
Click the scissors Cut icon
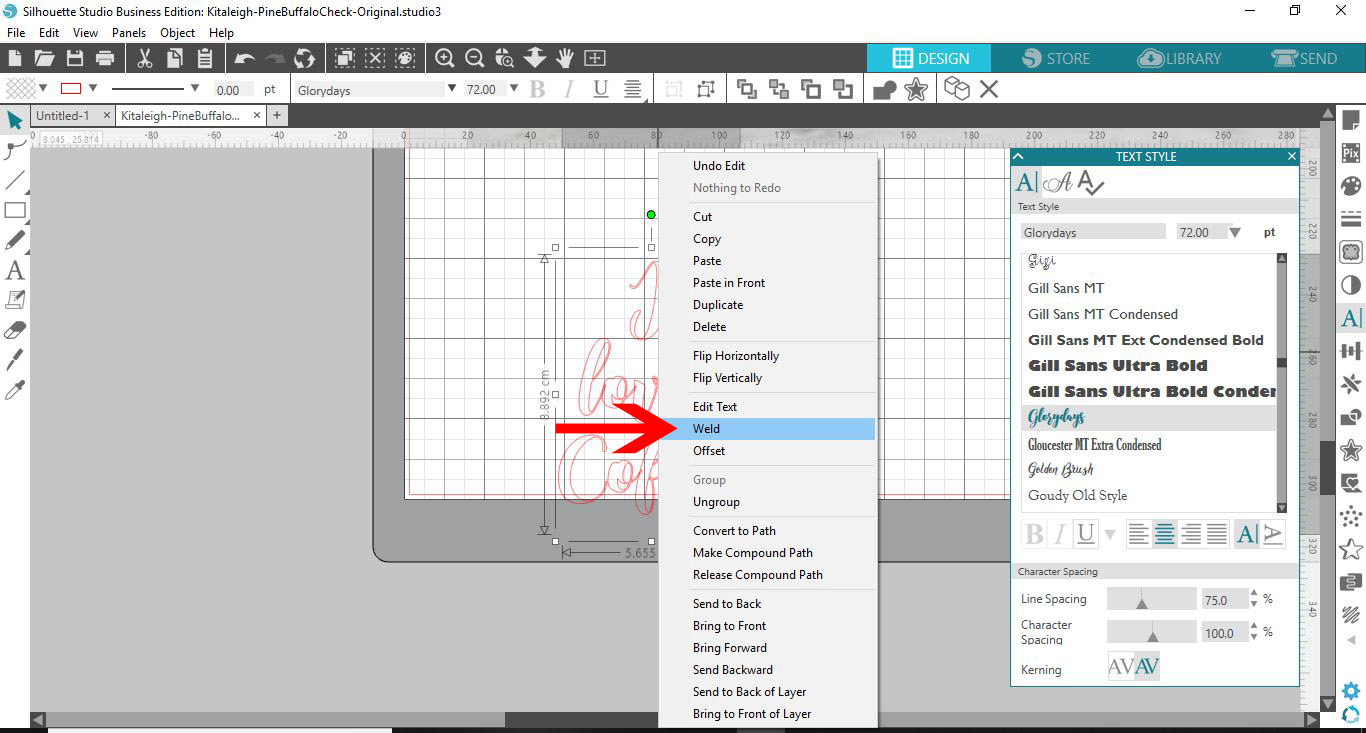click(145, 58)
